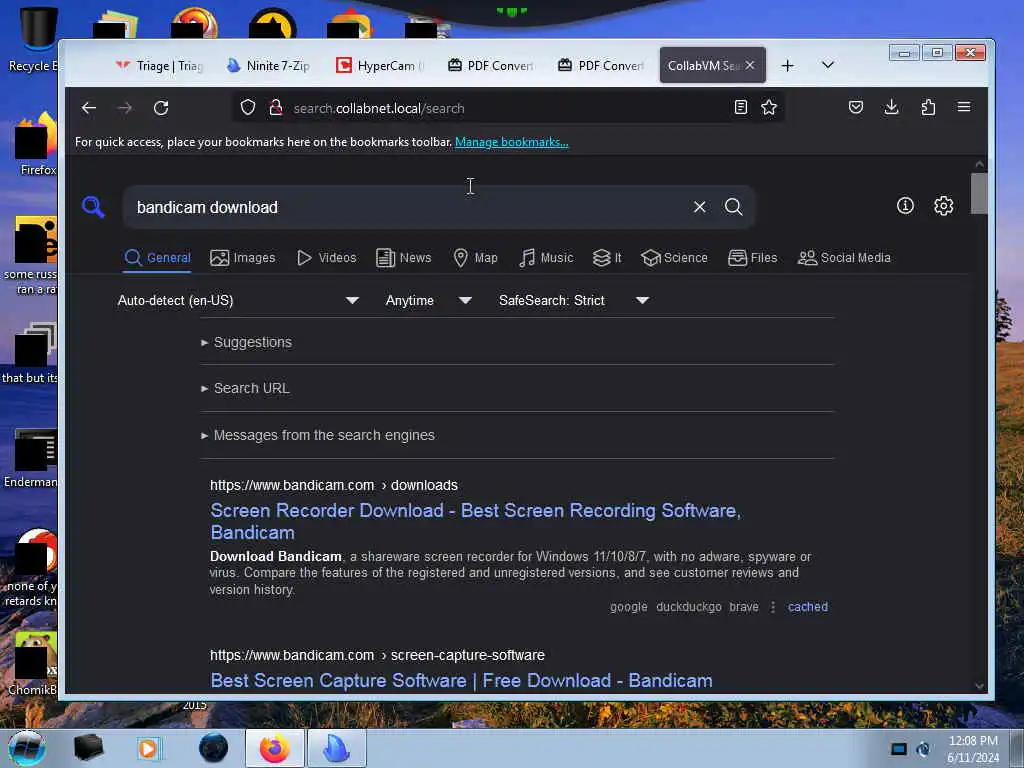The height and width of the screenshot is (768, 1024).
Task: Switch to the Ninite 7-Zip tab
Action: pyautogui.click(x=268, y=65)
